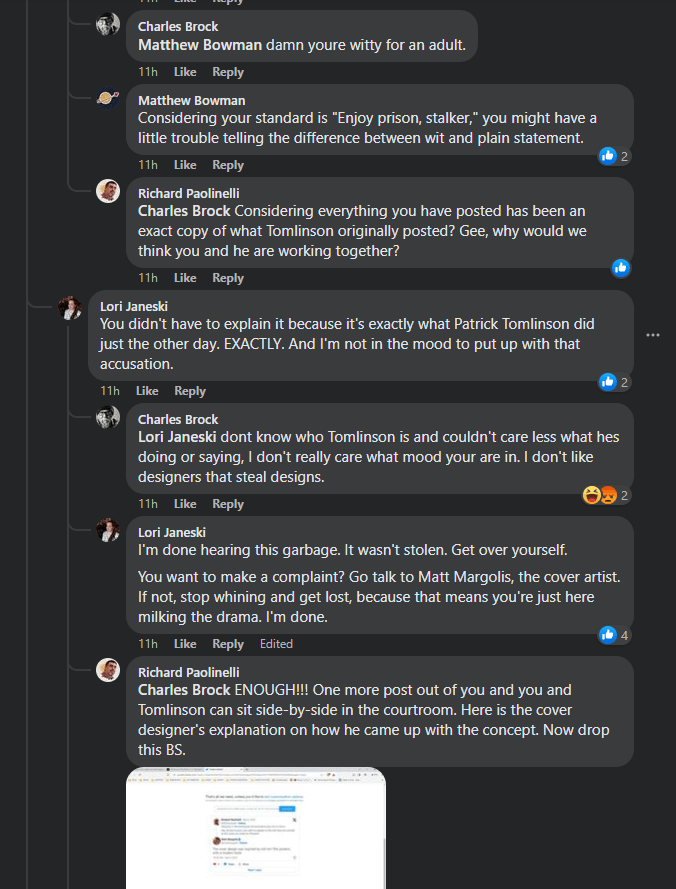The image size is (676, 889).
Task: Click Matthew Bowman's planet avatar
Action: (108, 98)
